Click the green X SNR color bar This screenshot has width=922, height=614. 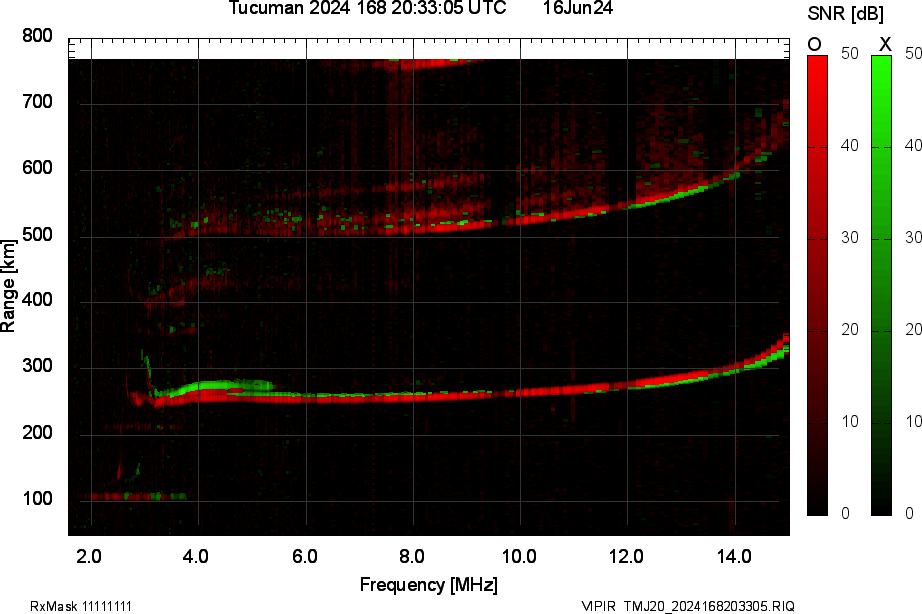881,285
